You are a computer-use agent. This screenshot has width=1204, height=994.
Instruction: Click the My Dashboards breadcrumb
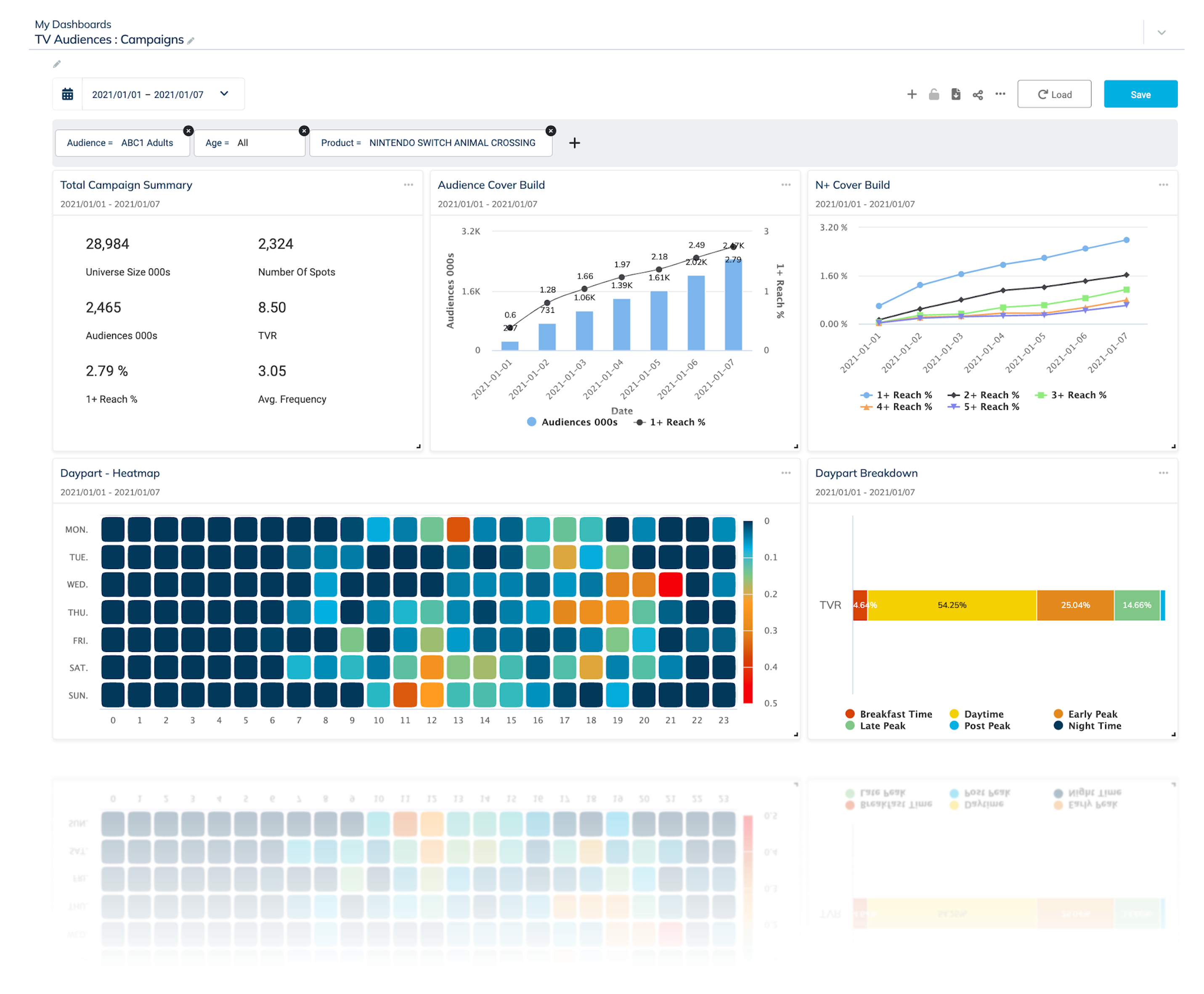73,24
